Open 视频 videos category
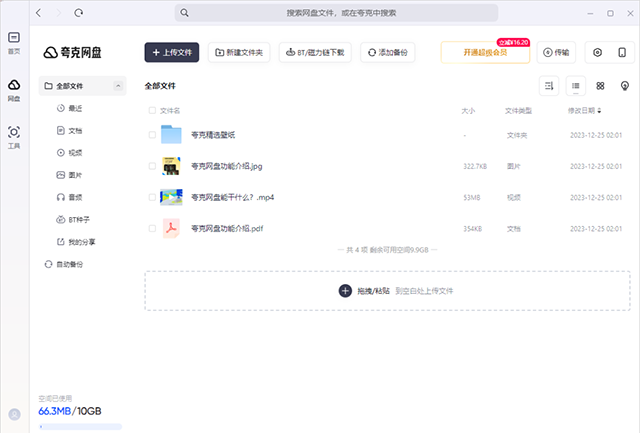Viewport: 640px width, 433px height. tap(69, 153)
